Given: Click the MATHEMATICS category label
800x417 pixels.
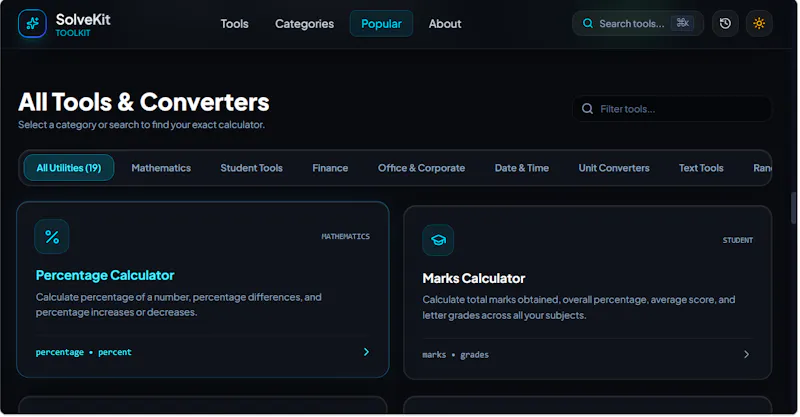Looking at the screenshot, I should (x=345, y=236).
